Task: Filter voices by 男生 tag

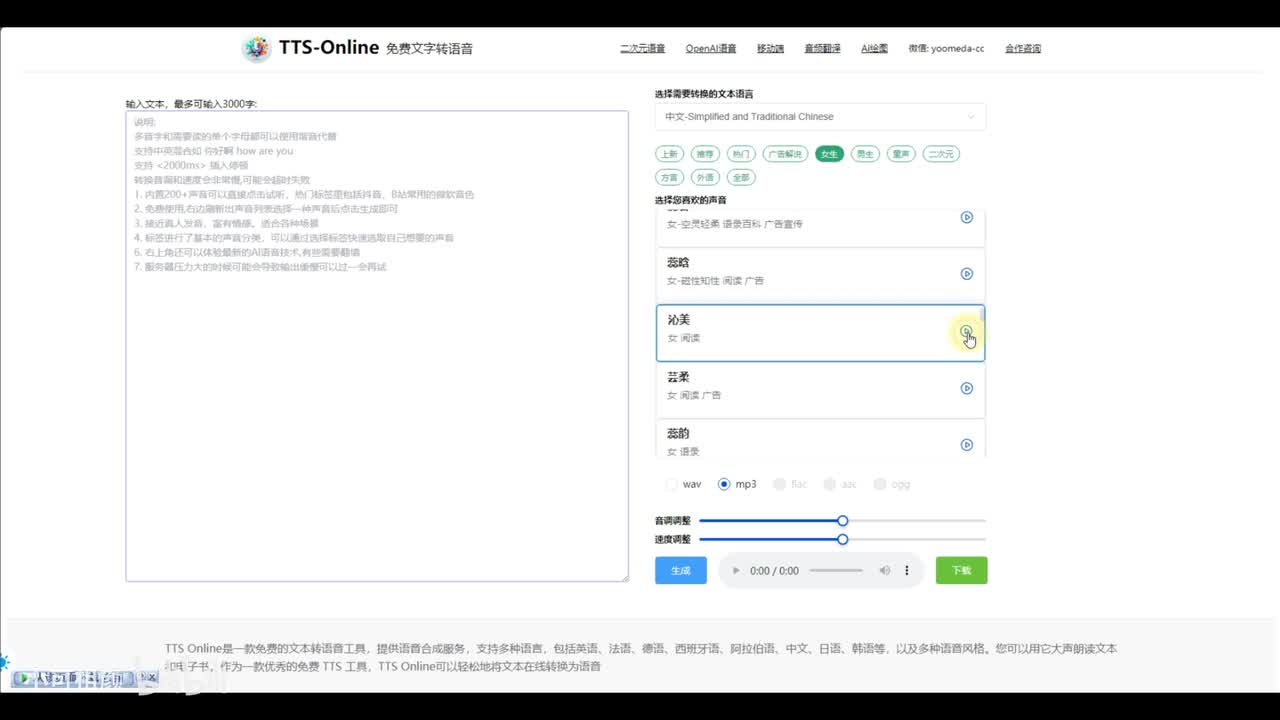Action: (x=864, y=154)
